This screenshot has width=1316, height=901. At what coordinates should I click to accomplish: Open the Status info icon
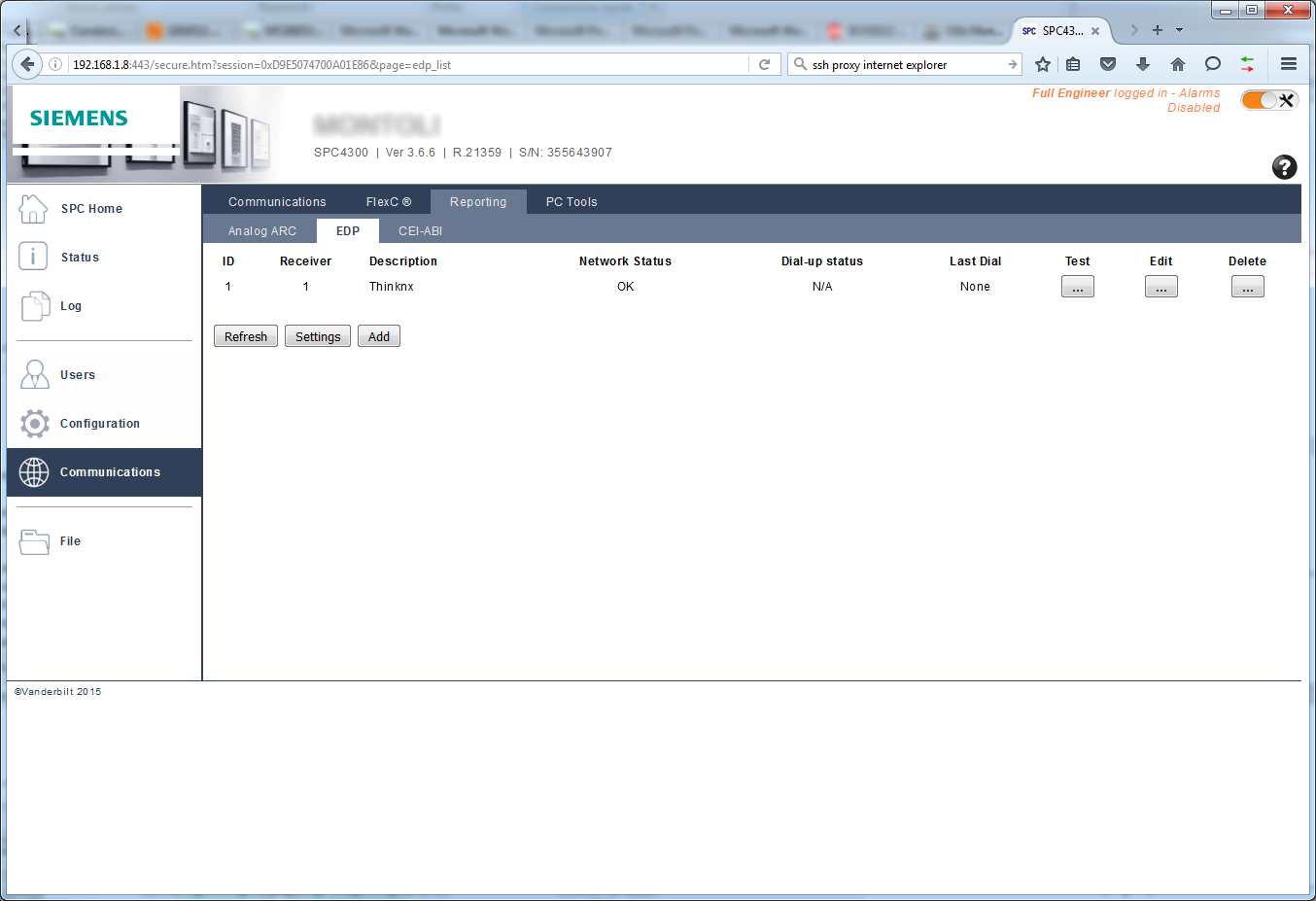(33, 257)
